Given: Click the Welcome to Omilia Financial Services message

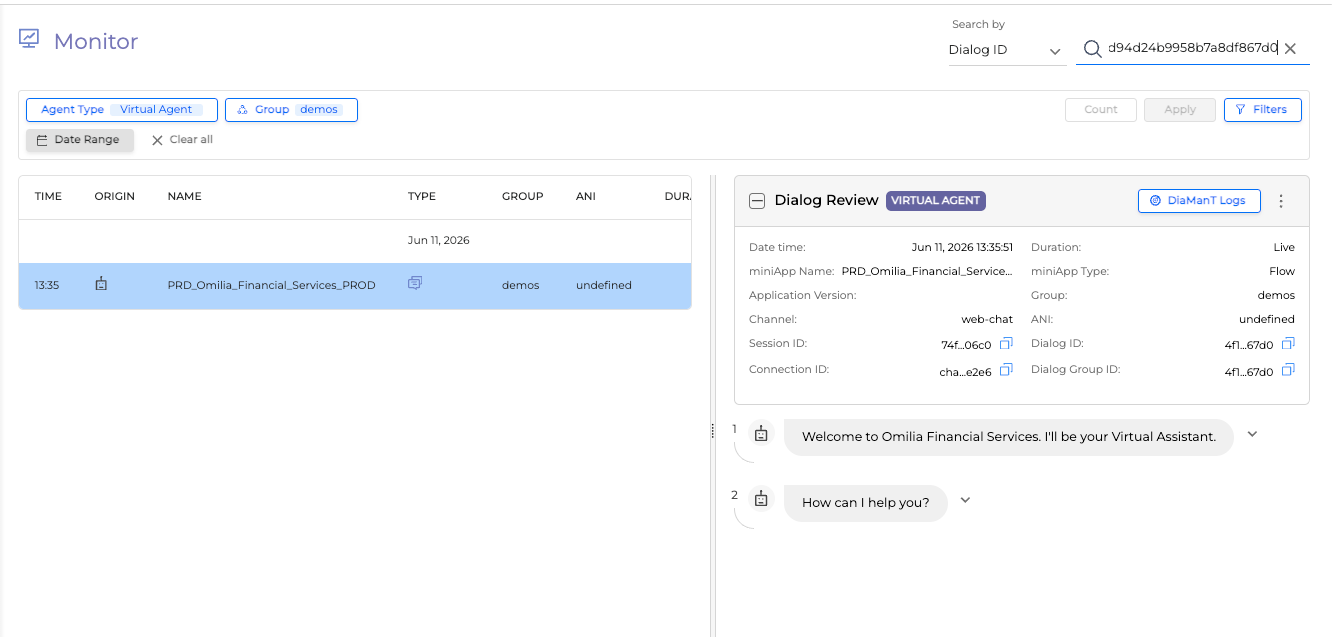Looking at the screenshot, I should [x=1008, y=437].
